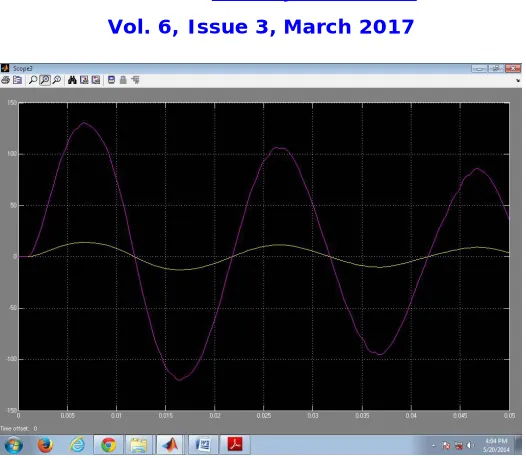Click the -100 y-axis tick label
The image size is (526, 458).
click(11, 359)
